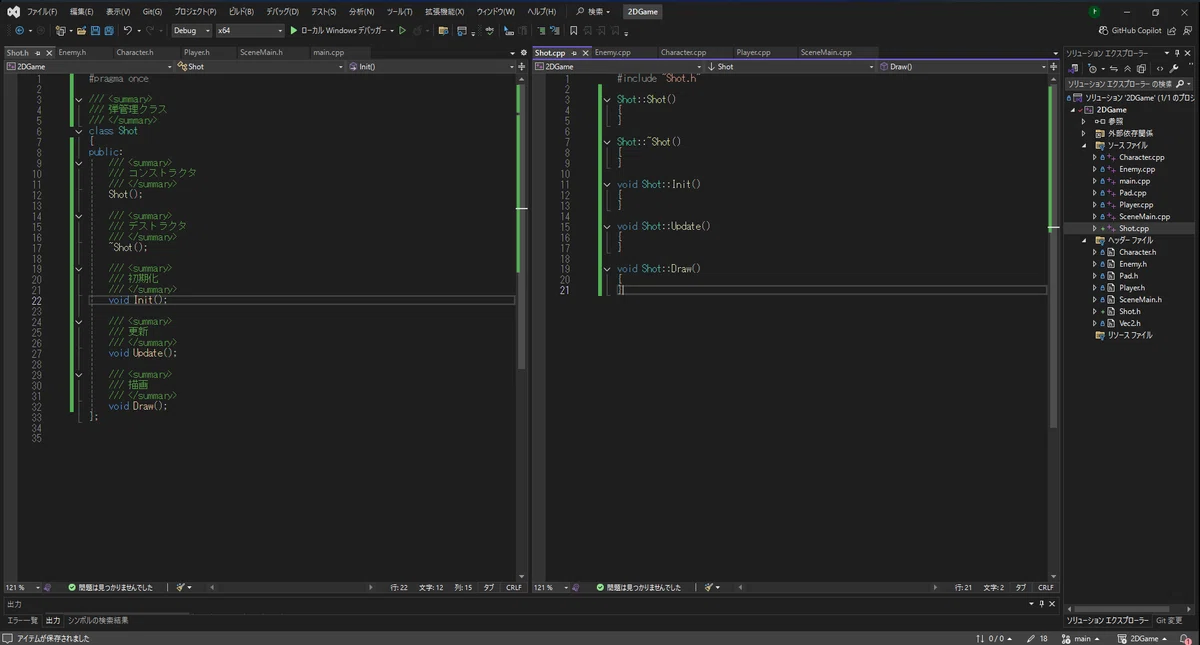Open the 編集(E) menu
This screenshot has height=645, width=1200.
(81, 12)
